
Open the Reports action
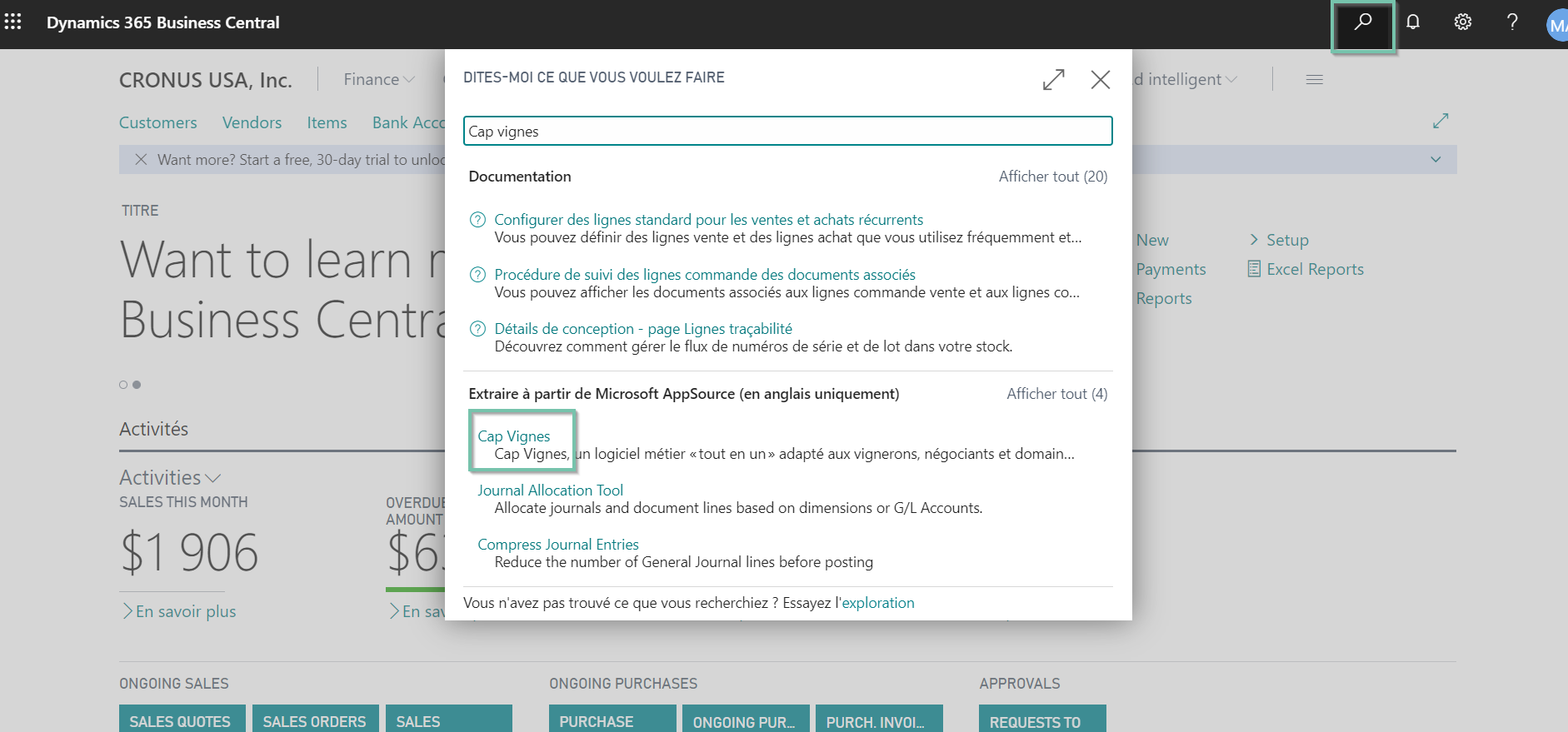click(1164, 298)
